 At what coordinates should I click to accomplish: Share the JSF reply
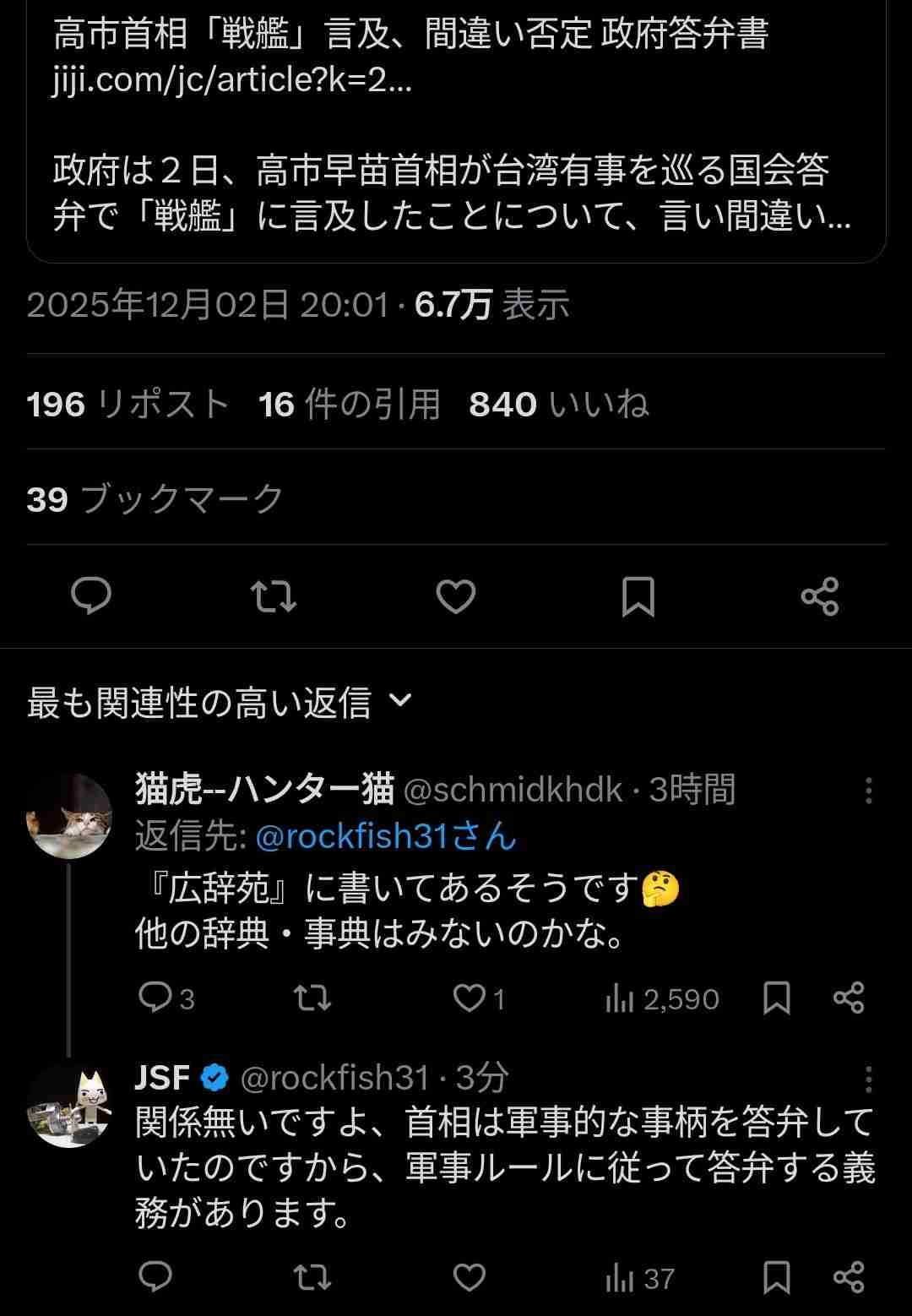coord(849,1278)
